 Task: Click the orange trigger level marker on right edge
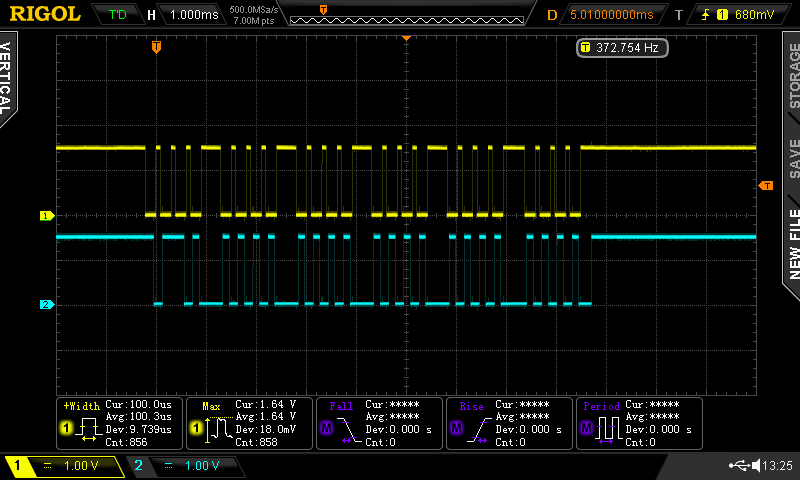point(766,186)
